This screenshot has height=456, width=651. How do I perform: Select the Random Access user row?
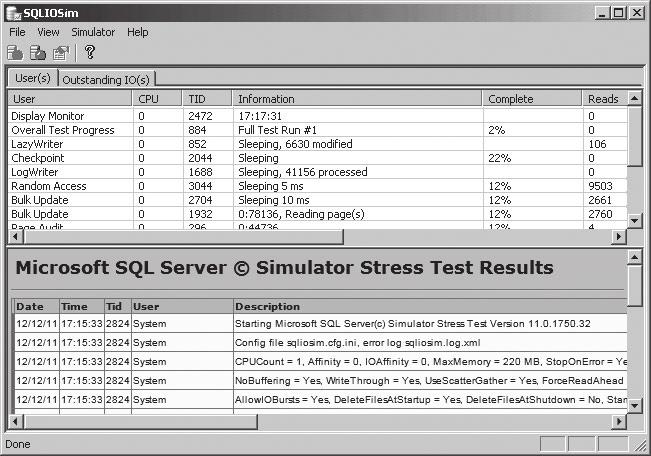click(318, 186)
